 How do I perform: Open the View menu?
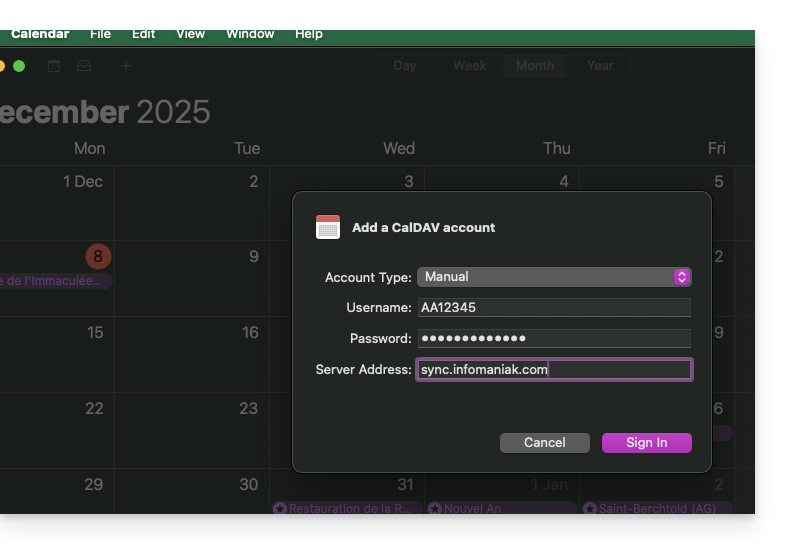pyautogui.click(x=190, y=34)
